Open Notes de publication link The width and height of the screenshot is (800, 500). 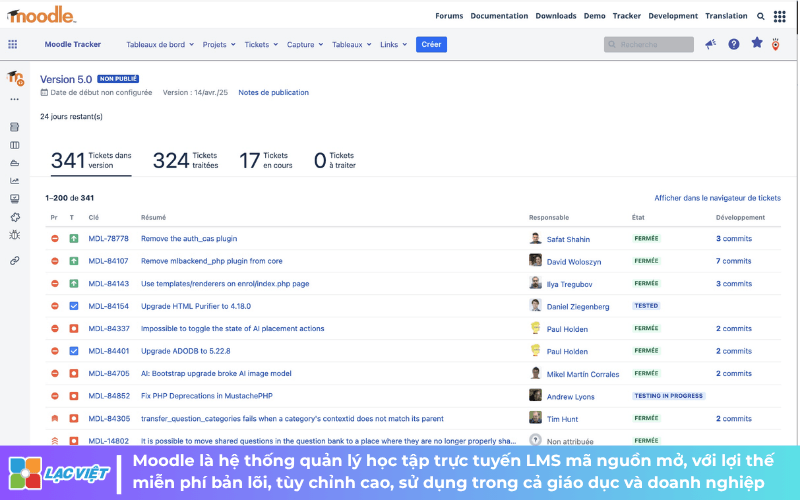click(273, 92)
